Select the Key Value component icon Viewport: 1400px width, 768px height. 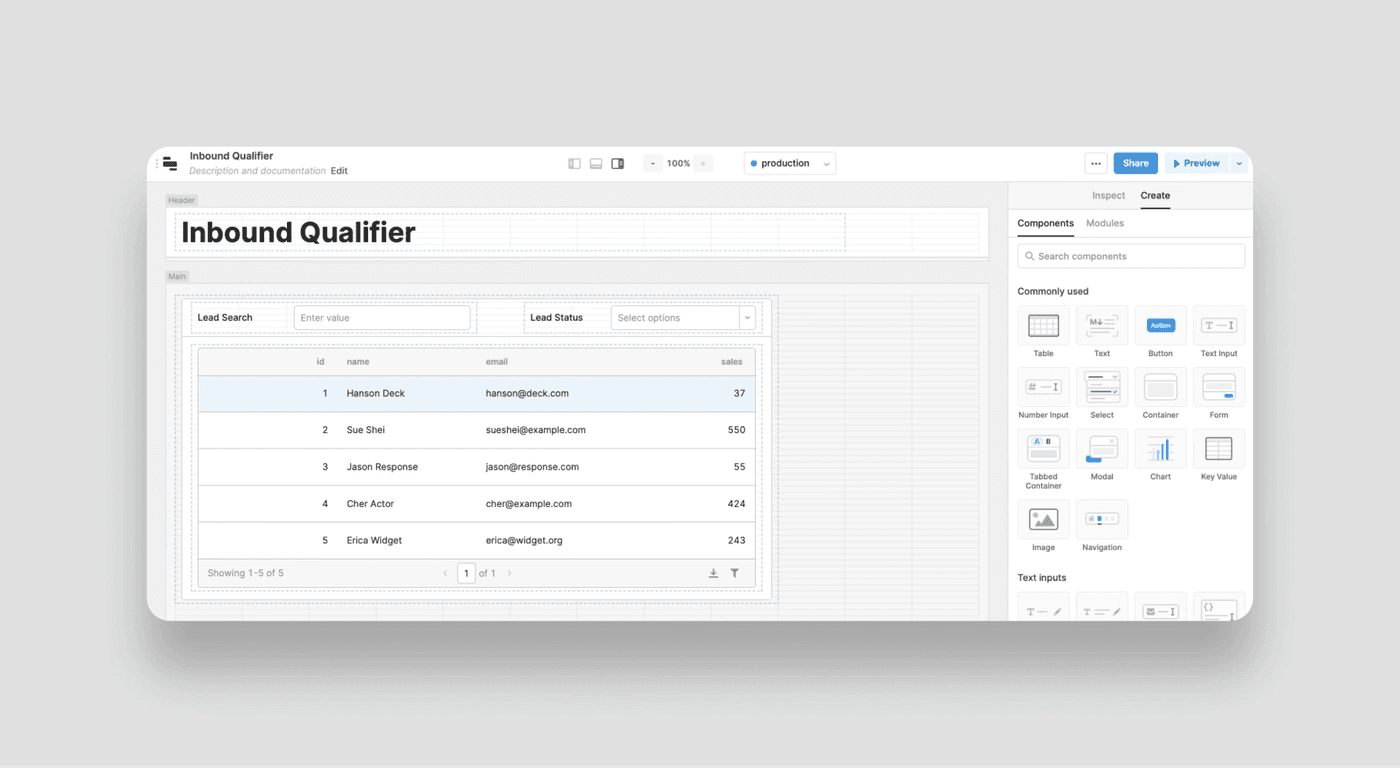coord(1219,449)
